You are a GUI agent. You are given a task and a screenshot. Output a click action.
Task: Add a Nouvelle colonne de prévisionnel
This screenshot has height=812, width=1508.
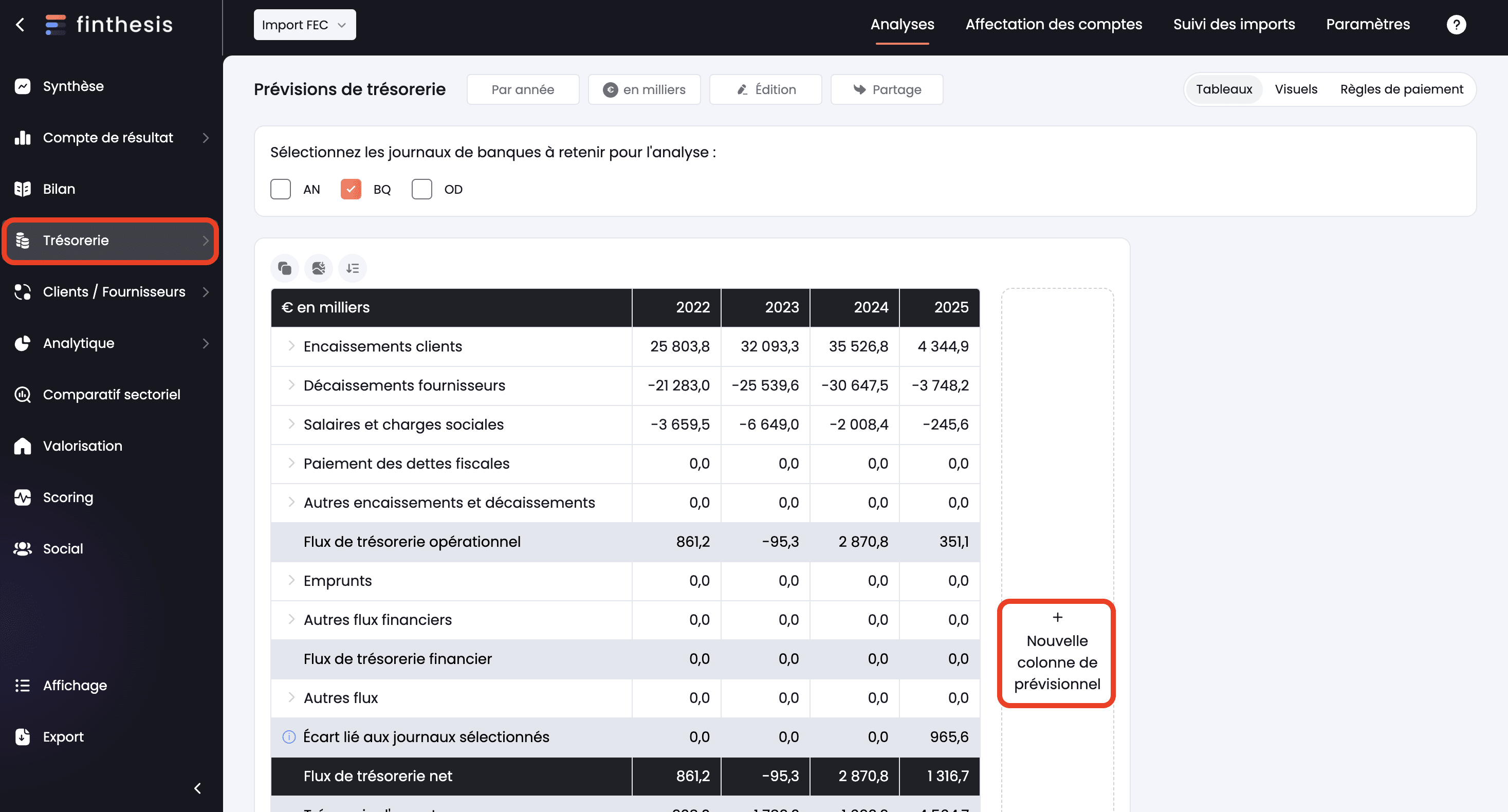tap(1057, 653)
